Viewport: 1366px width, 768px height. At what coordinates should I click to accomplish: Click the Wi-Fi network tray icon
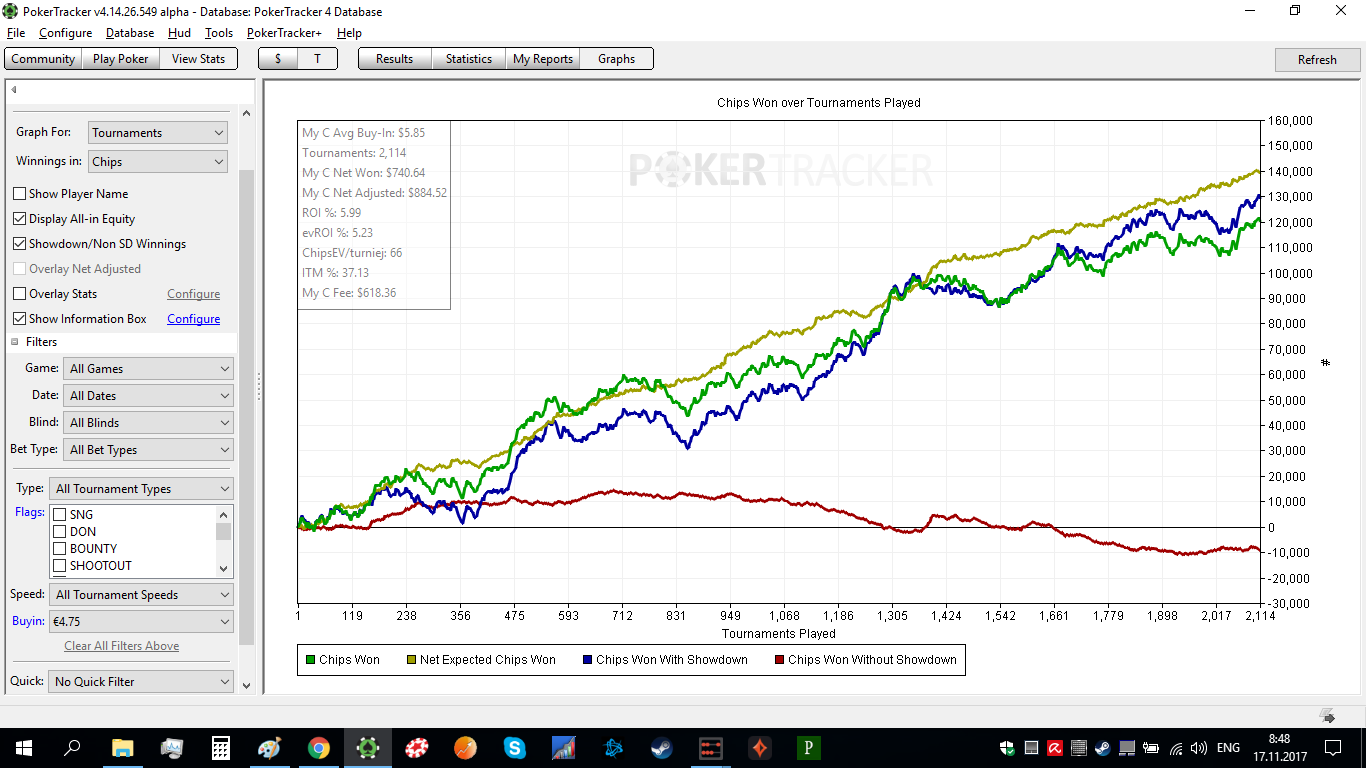coord(1176,747)
